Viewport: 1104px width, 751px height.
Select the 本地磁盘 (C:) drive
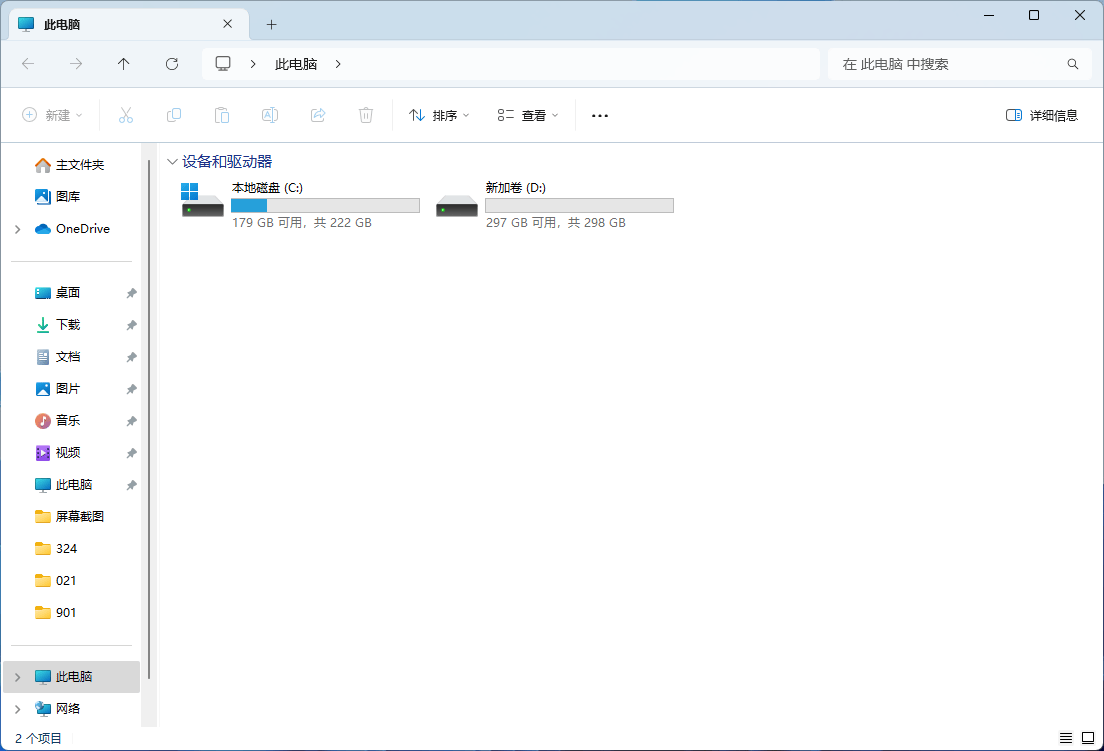300,204
